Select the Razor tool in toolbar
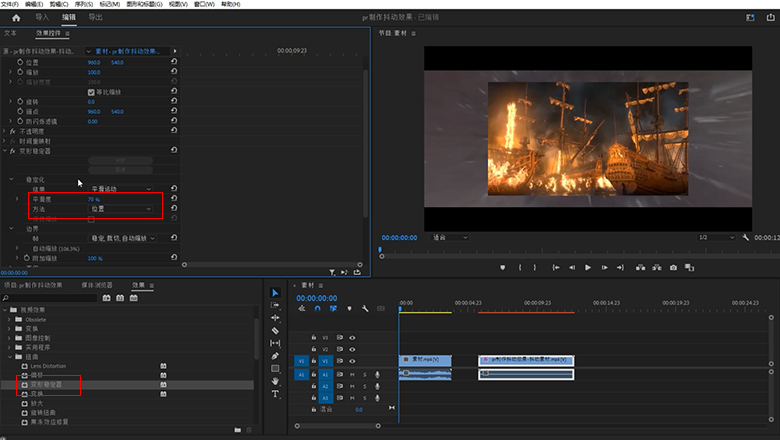 point(275,330)
